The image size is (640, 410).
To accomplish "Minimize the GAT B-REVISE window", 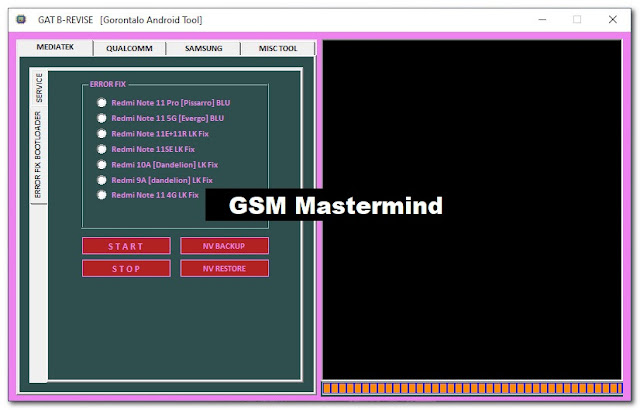I will click(542, 20).
